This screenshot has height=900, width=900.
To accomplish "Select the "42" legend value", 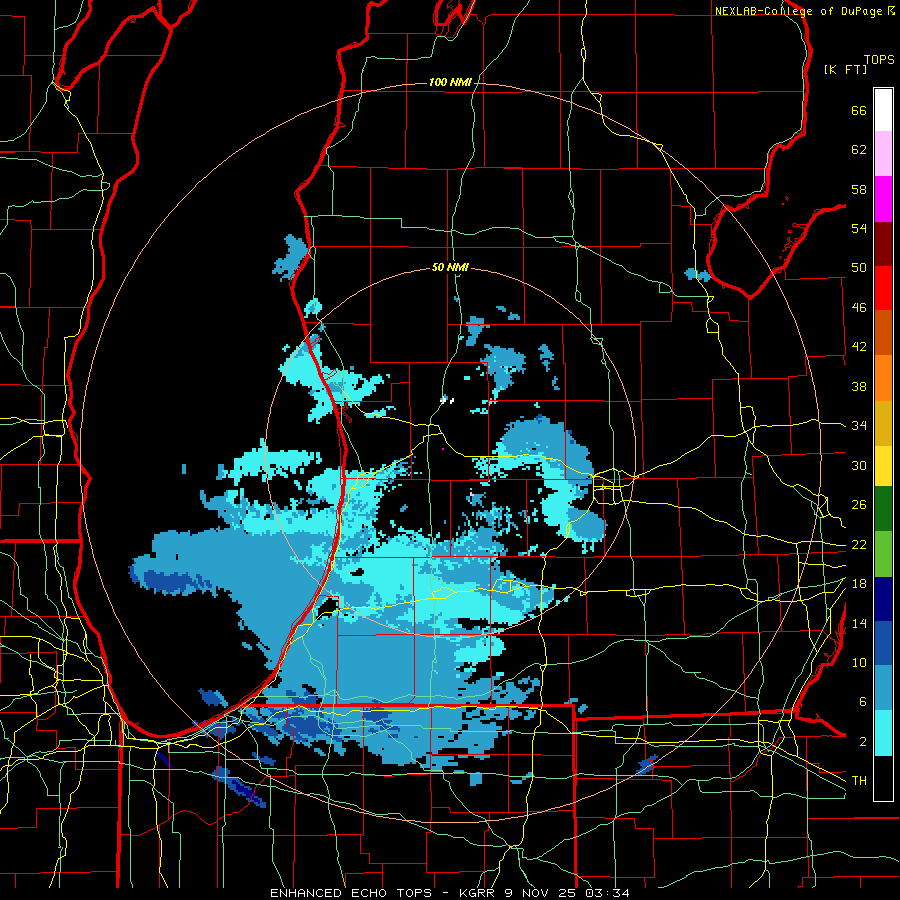I will click(859, 347).
